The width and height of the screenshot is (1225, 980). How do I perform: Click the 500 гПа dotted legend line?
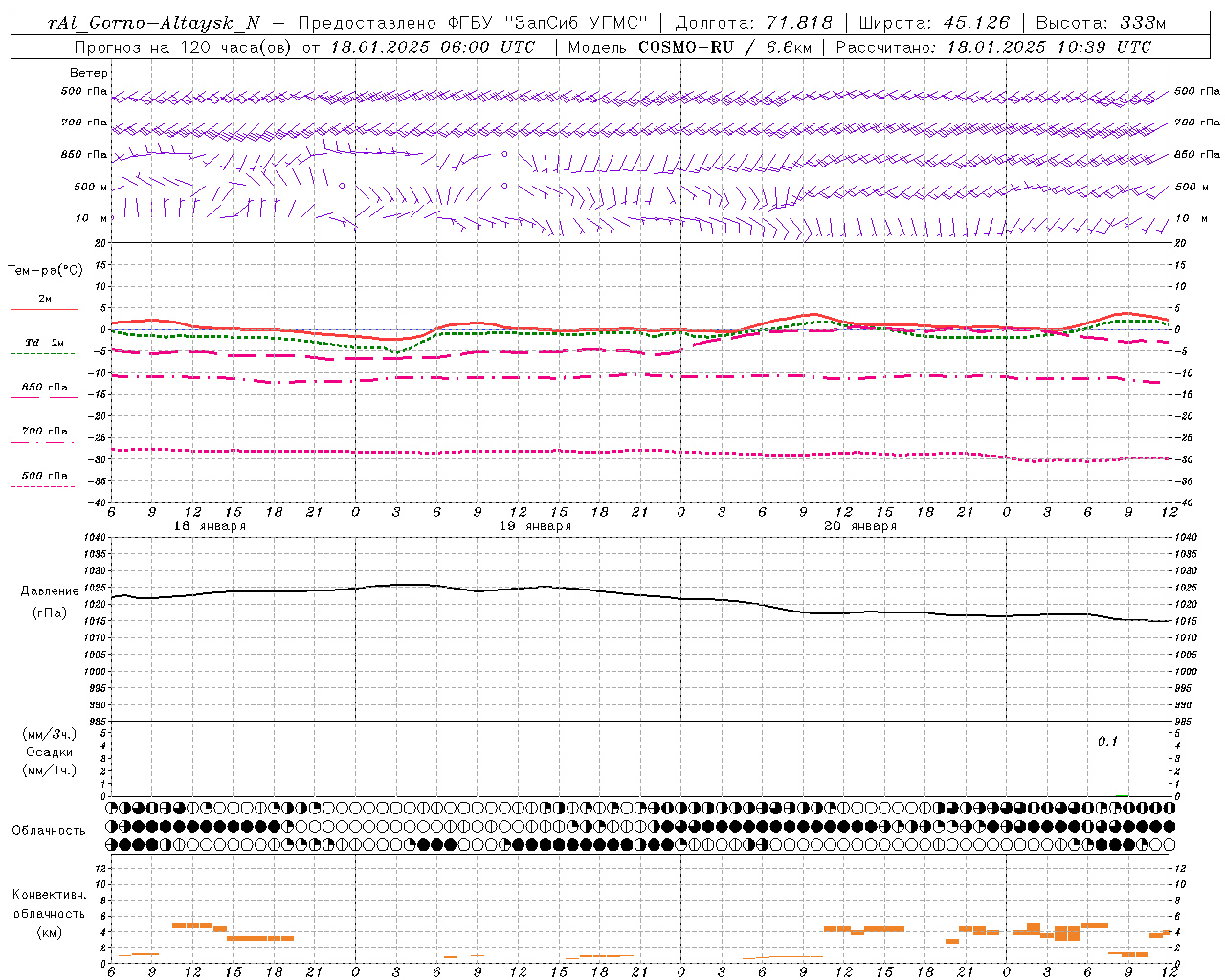coord(42,486)
